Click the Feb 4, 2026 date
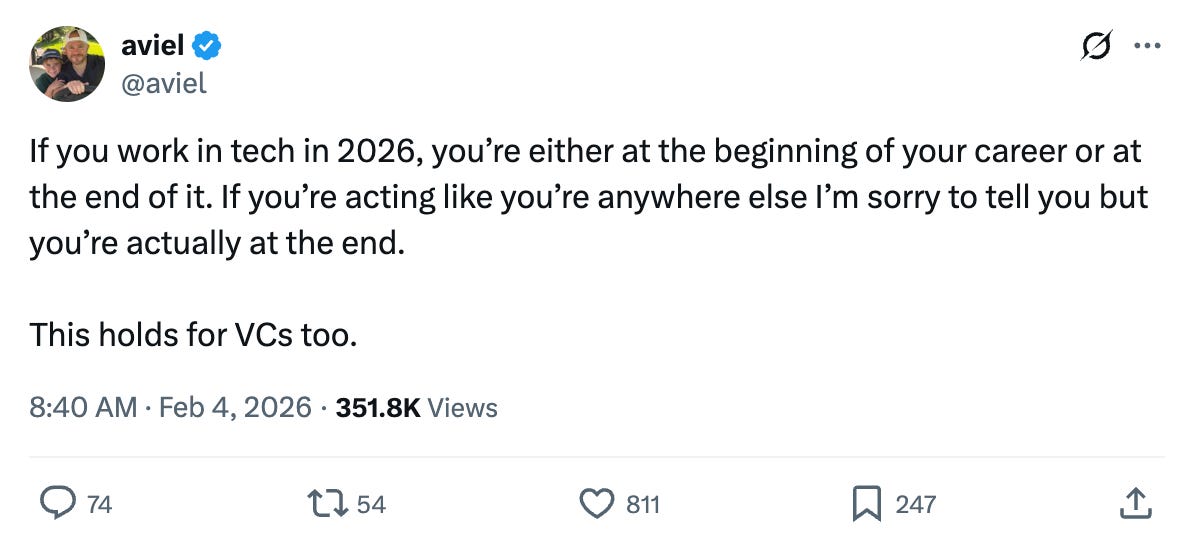 click(x=236, y=408)
